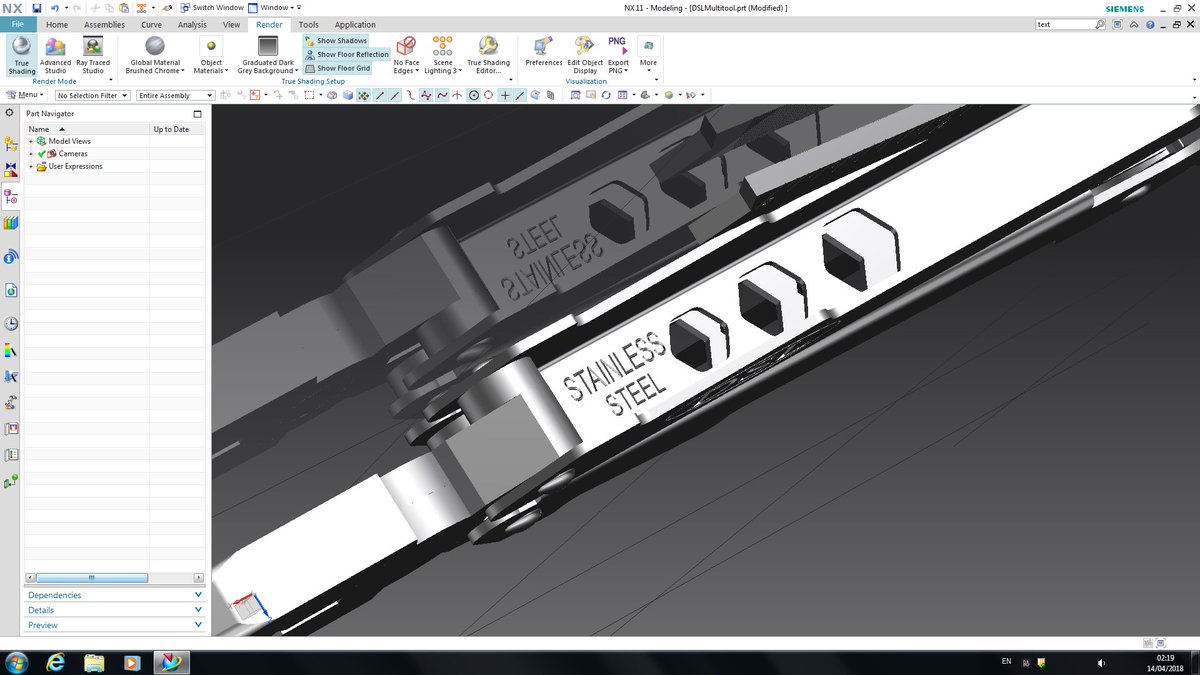The width and height of the screenshot is (1200, 675).
Task: Click Export PNG button
Action: click(x=618, y=55)
